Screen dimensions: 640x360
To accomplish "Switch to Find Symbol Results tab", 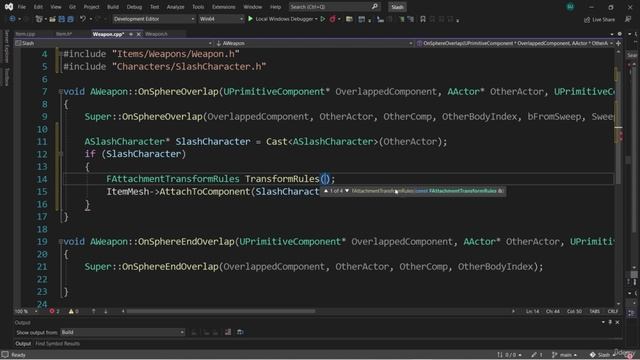I will point(58,344).
